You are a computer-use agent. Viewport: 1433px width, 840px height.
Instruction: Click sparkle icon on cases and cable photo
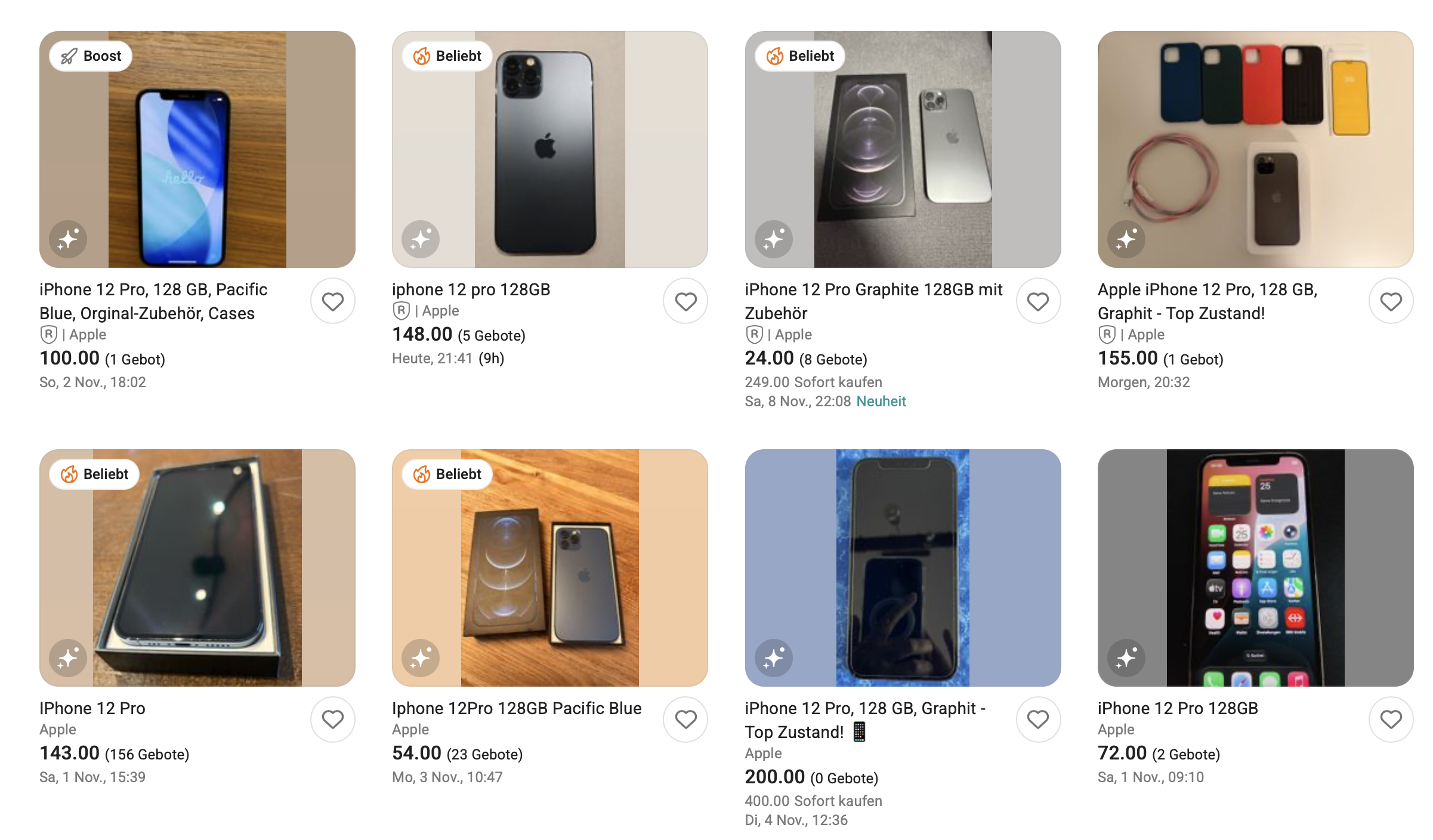point(1126,239)
